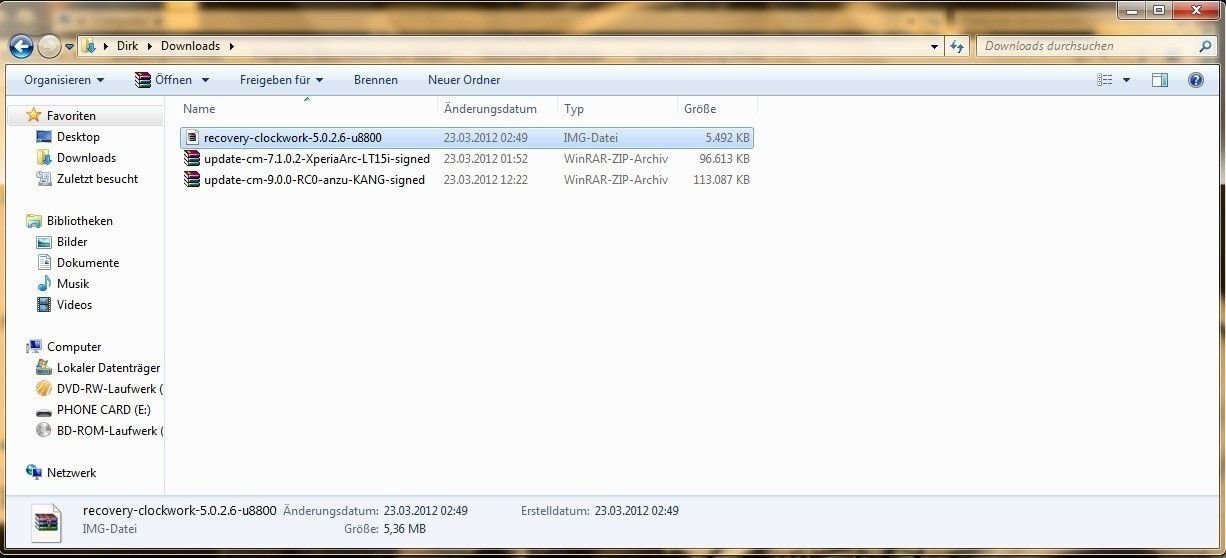Select Bibliotheken in the navigation pane

79,221
